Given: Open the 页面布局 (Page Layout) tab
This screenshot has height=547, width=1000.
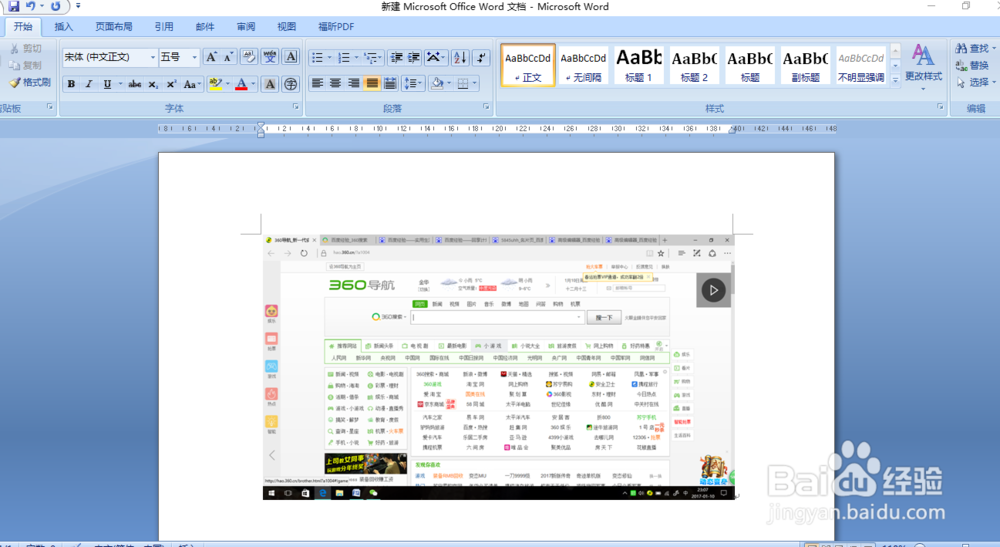Looking at the screenshot, I should (x=114, y=27).
